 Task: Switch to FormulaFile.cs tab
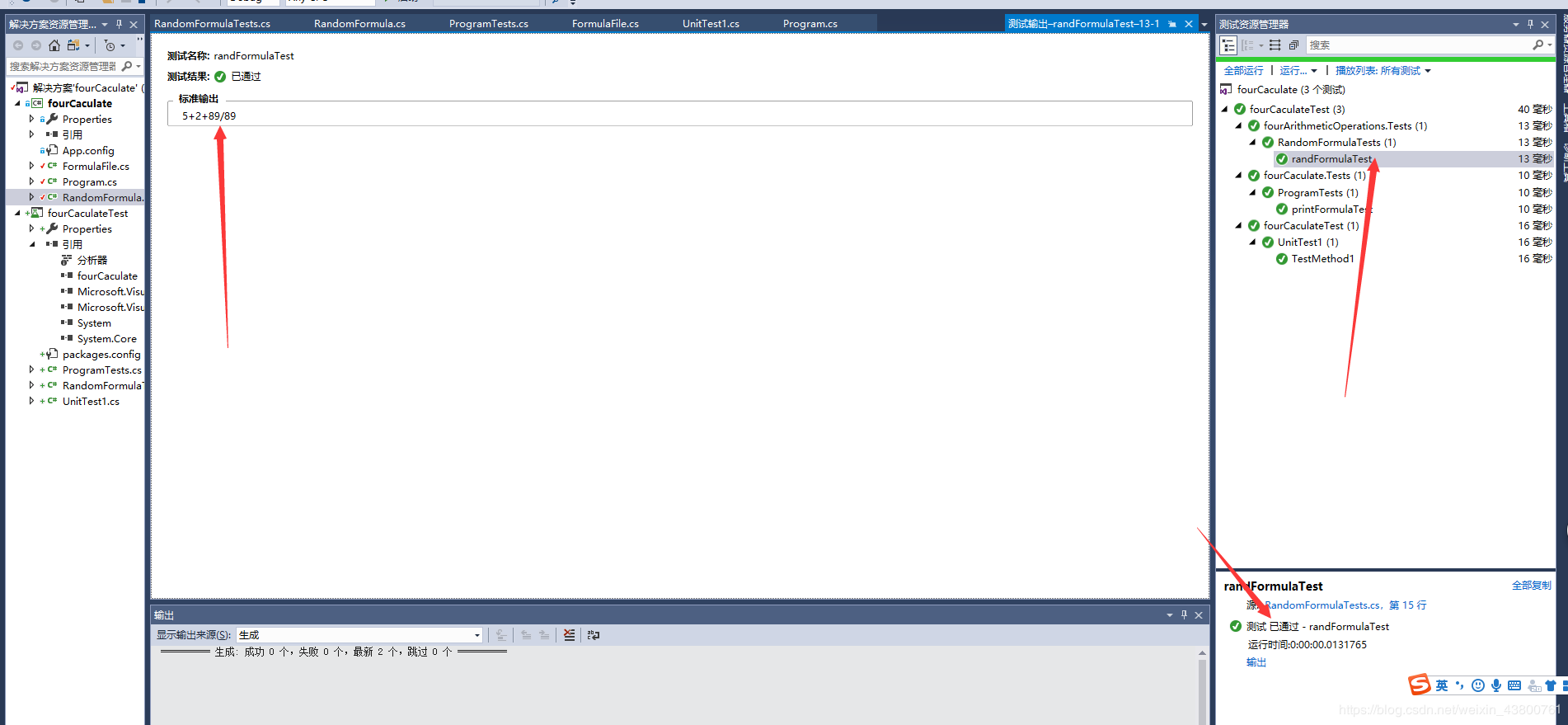tap(605, 24)
